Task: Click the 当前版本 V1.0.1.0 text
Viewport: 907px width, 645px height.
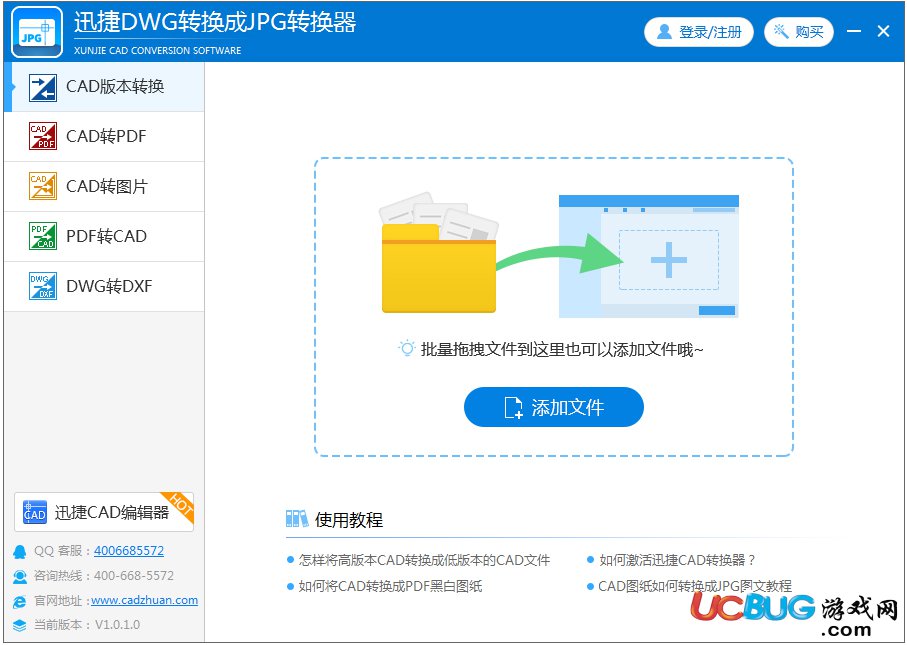Action: [x=87, y=625]
